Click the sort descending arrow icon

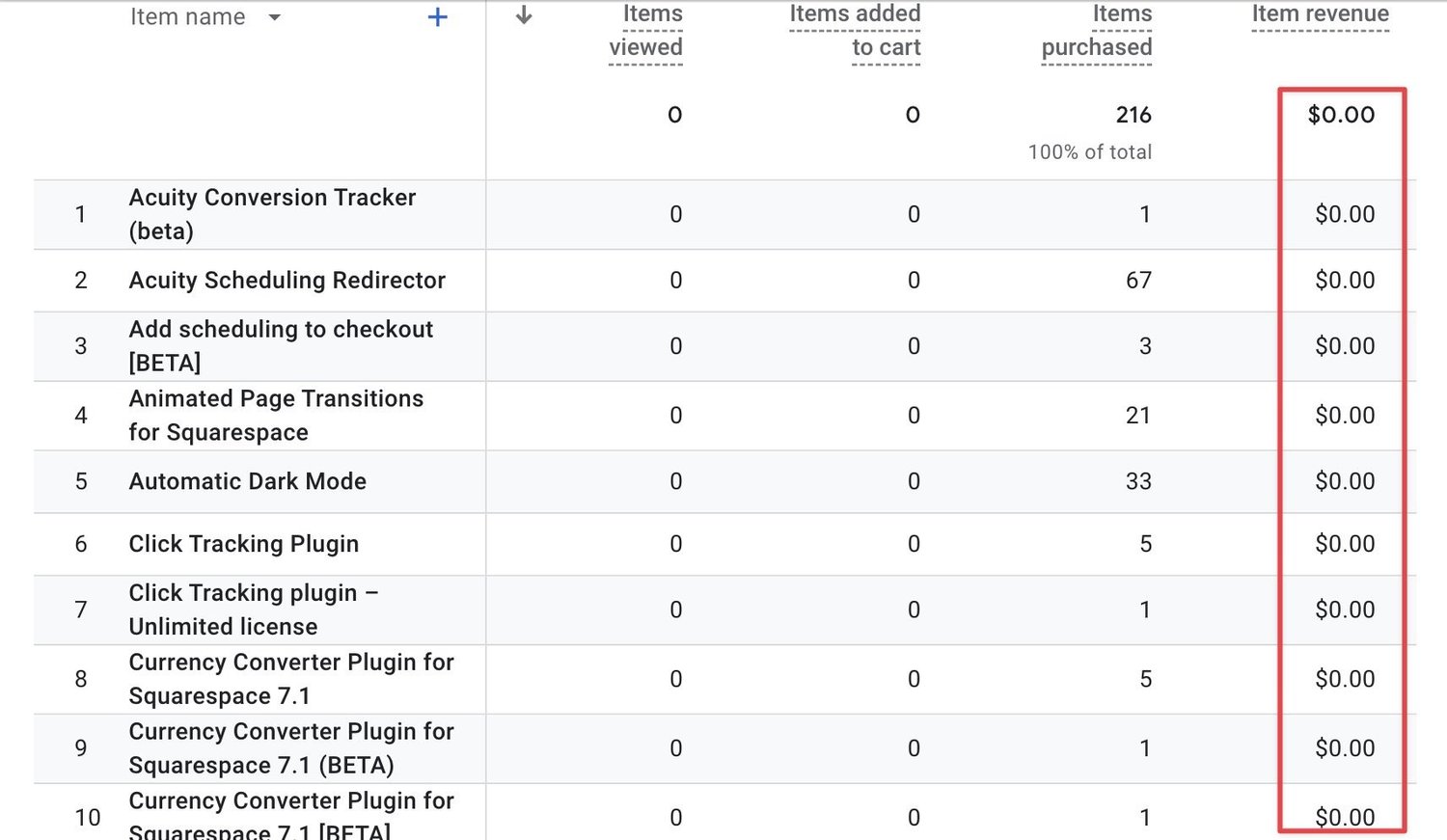524,15
